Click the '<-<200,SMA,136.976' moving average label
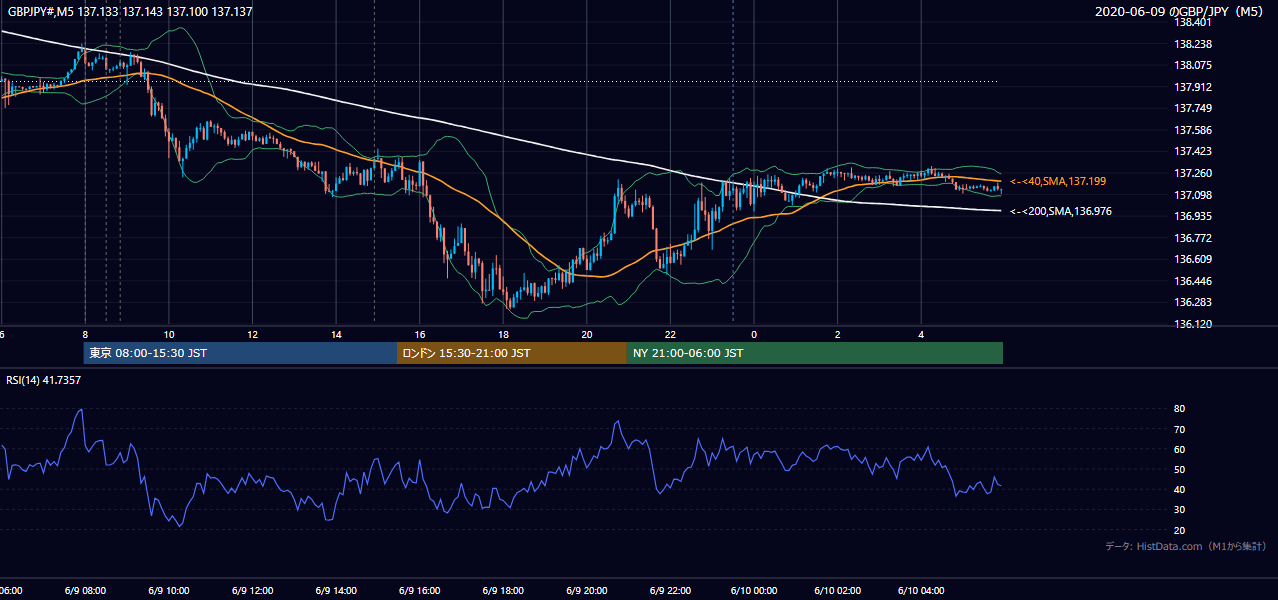Image resolution: width=1278 pixels, height=600 pixels. 1061,211
